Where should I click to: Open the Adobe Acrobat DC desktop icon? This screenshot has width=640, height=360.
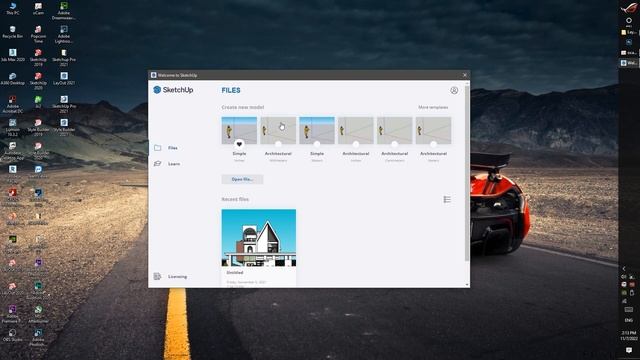click(13, 104)
